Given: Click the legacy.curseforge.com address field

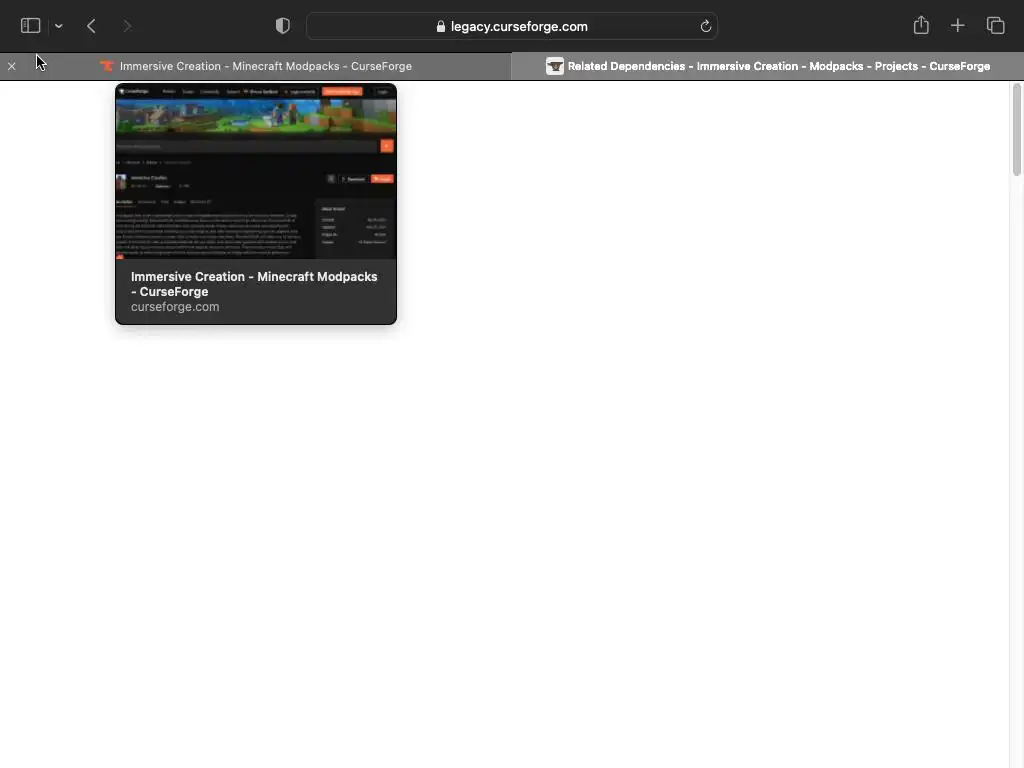Looking at the screenshot, I should [512, 26].
